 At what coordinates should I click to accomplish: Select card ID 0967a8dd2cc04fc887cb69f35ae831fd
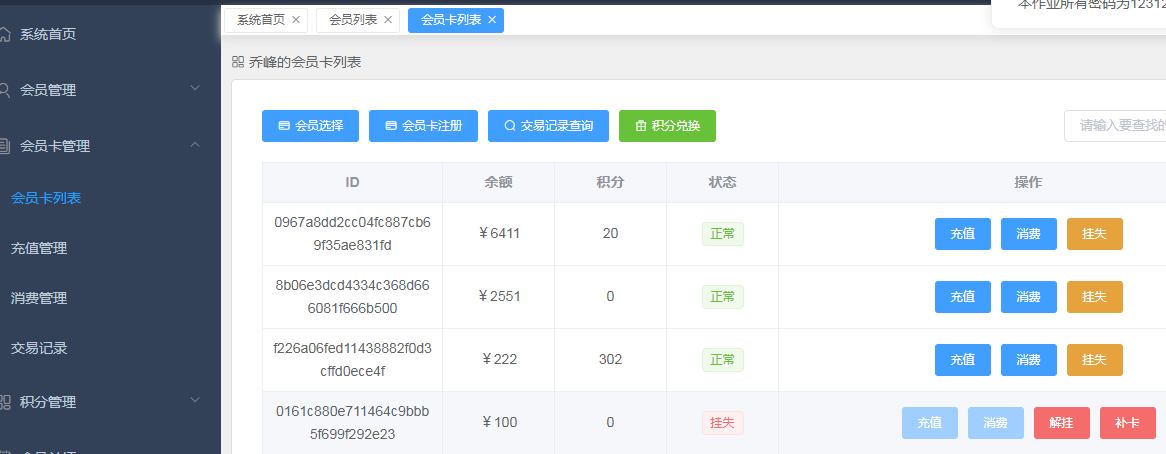(x=352, y=234)
